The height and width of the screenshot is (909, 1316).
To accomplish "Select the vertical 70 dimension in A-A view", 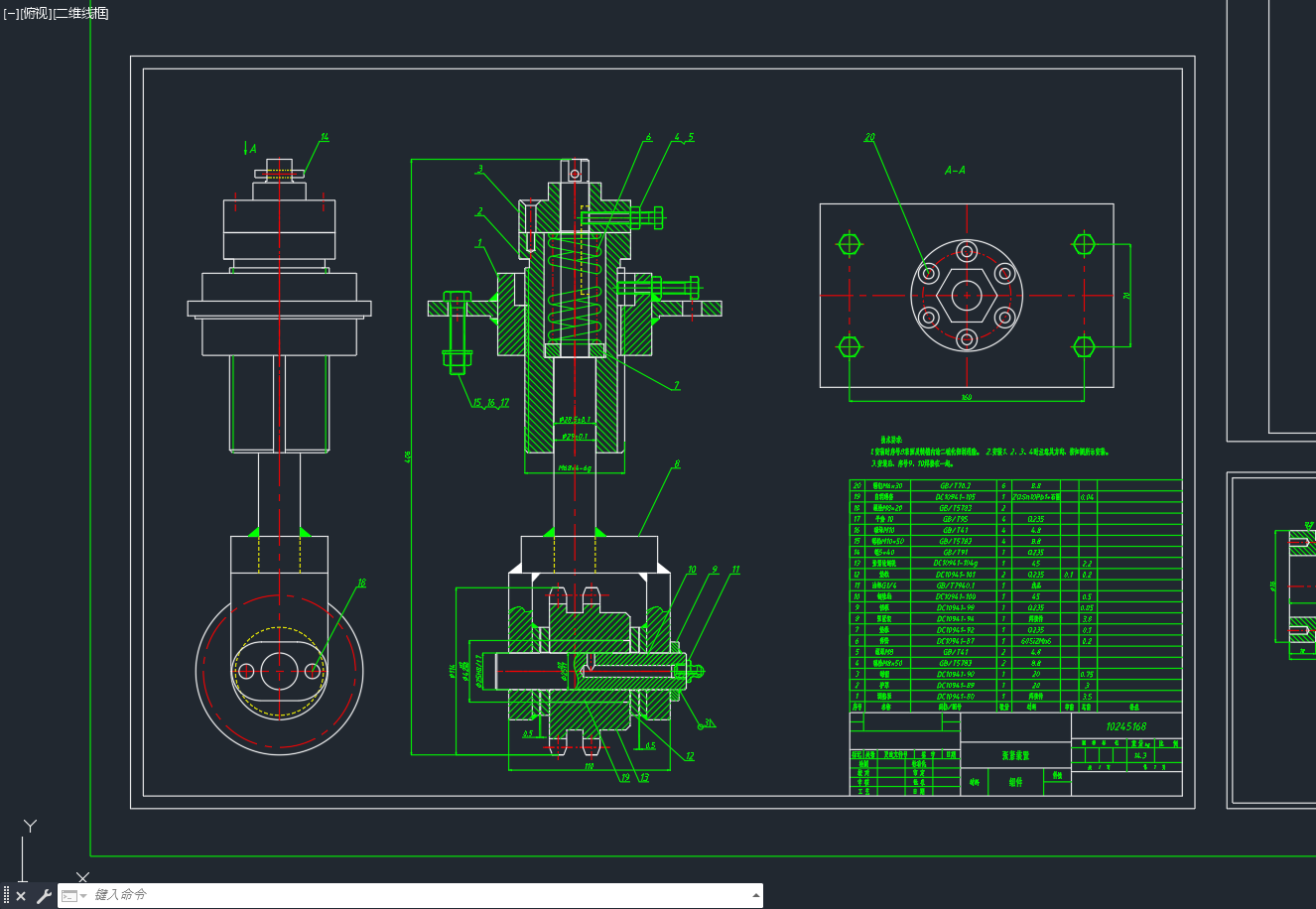I will (x=1126, y=296).
